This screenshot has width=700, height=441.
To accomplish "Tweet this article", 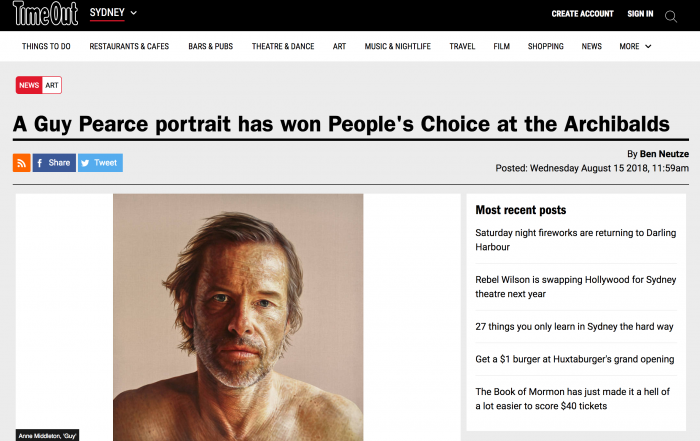I will 100,162.
